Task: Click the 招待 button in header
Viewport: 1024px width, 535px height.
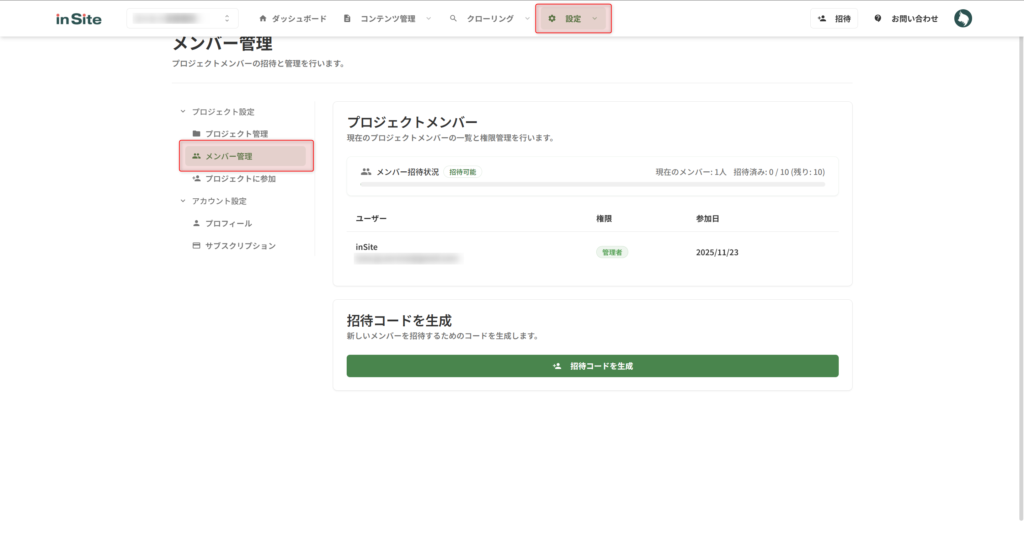Action: pyautogui.click(x=834, y=18)
